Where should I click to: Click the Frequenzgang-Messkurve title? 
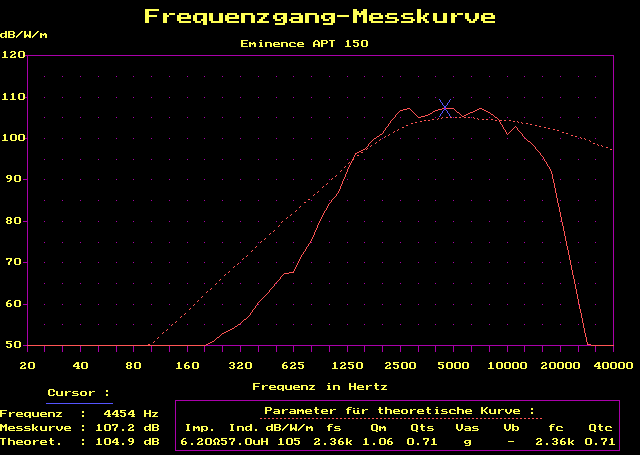(319, 17)
